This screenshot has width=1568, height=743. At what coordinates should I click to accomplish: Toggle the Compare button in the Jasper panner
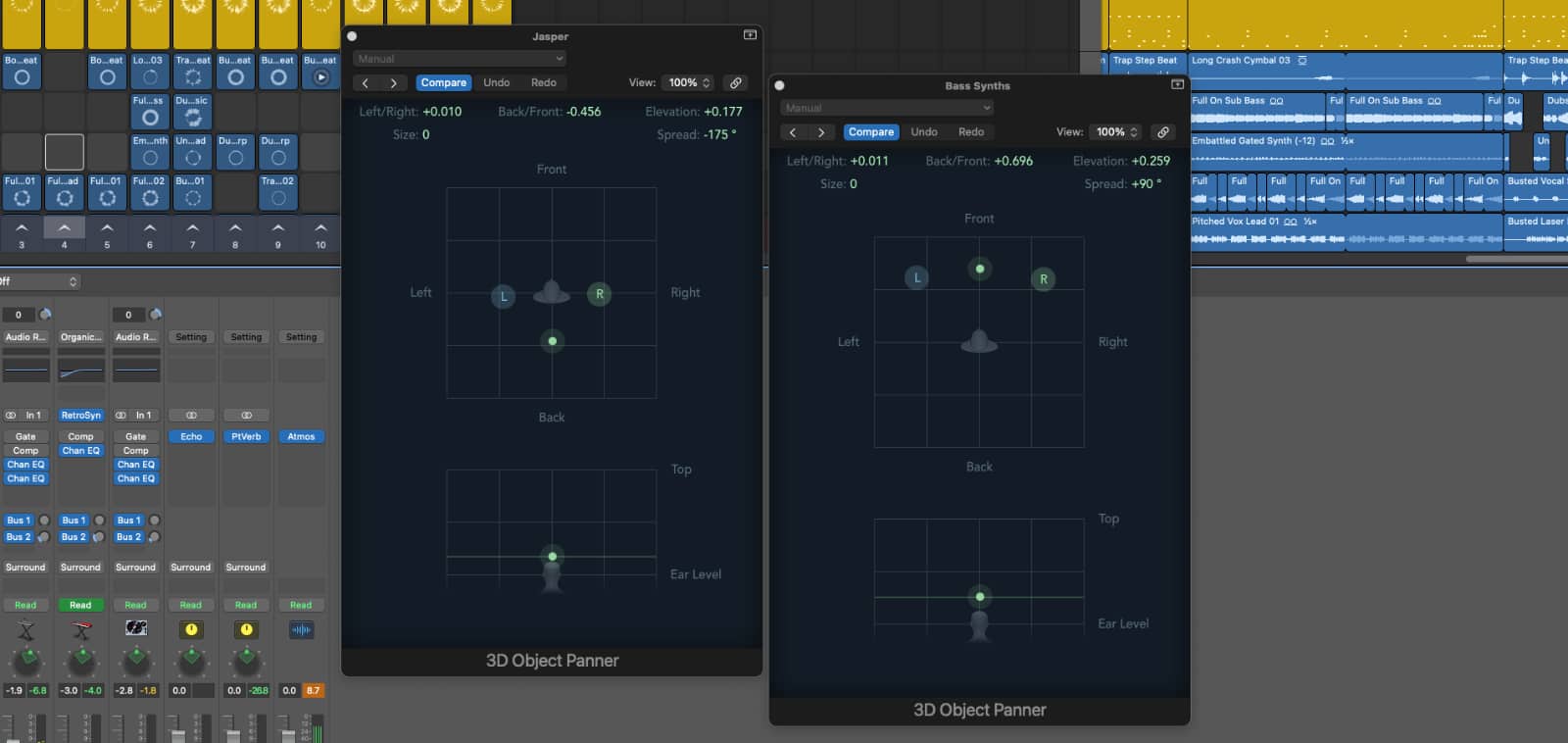(444, 83)
